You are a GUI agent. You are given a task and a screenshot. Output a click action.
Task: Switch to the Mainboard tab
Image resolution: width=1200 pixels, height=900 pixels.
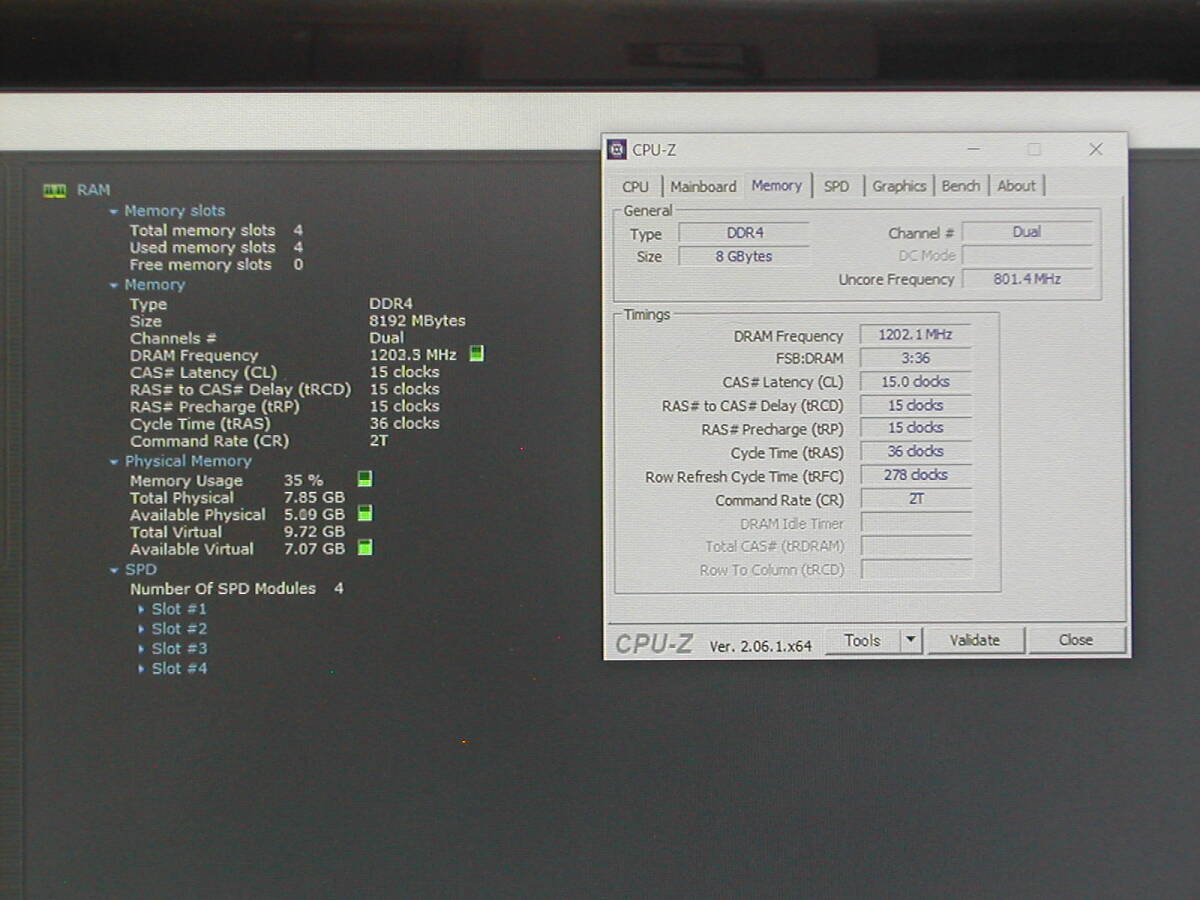(x=703, y=186)
